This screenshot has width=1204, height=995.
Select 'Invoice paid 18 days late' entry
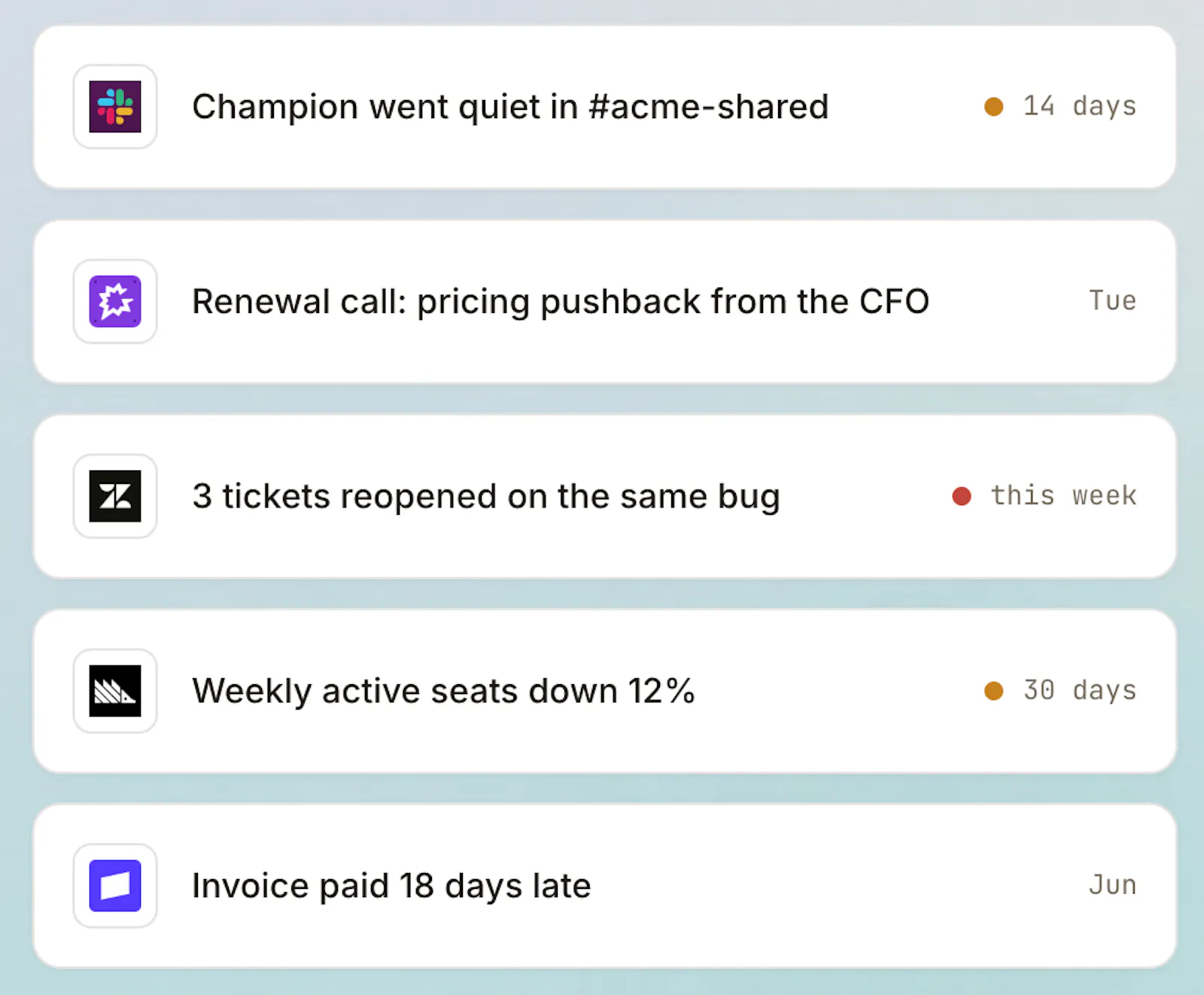tap(391, 886)
